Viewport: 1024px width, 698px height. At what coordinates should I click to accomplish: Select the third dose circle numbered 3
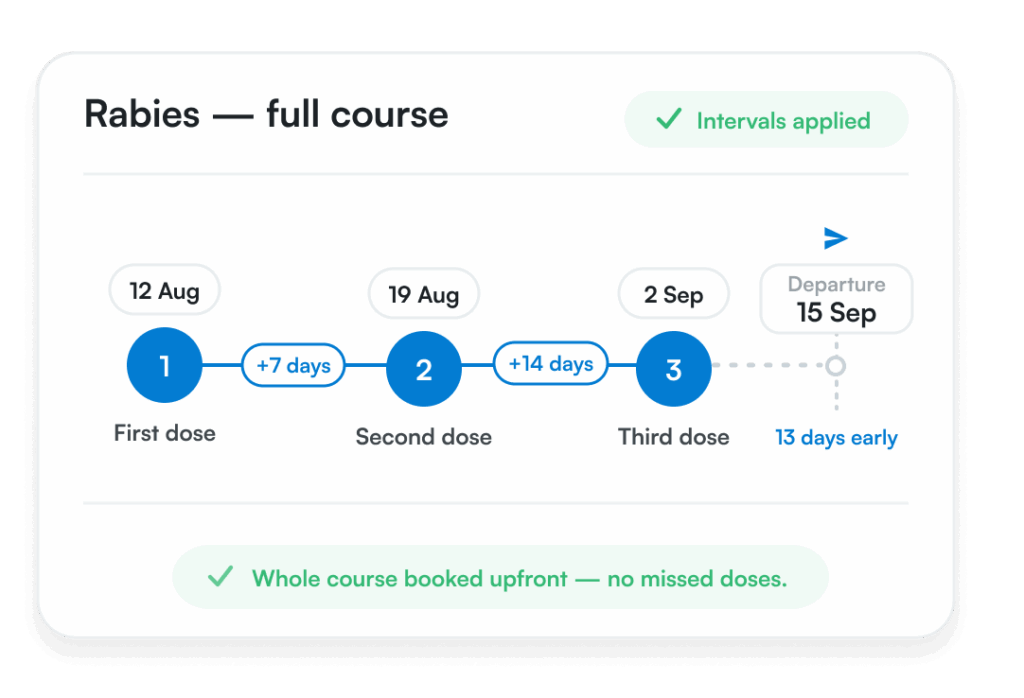pos(674,369)
